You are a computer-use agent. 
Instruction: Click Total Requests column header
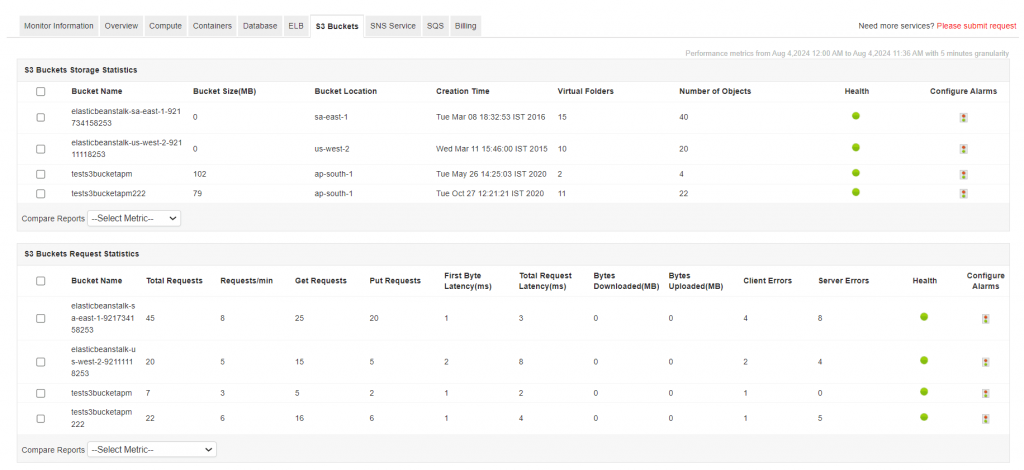(175, 281)
